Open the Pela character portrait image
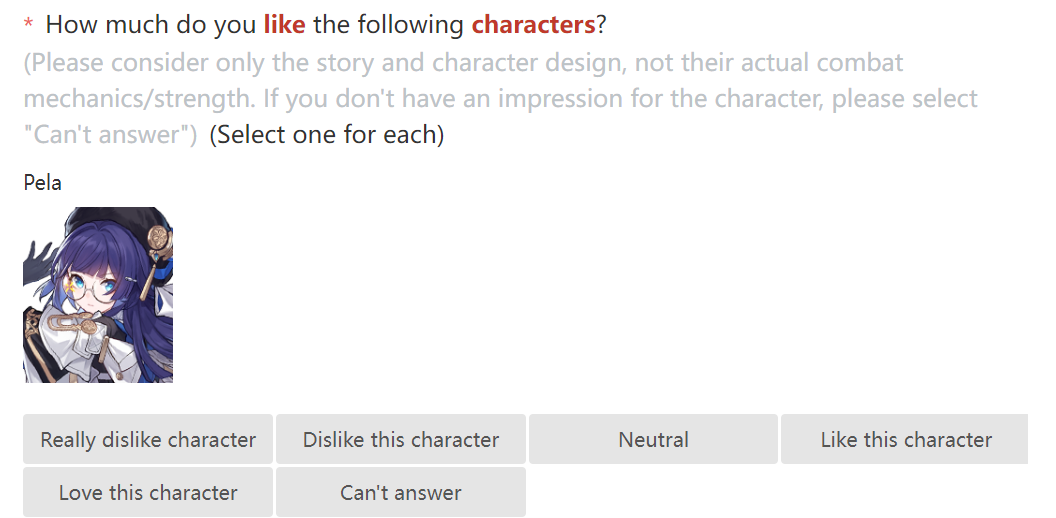Image resolution: width=1056 pixels, height=518 pixels. pyautogui.click(x=98, y=295)
